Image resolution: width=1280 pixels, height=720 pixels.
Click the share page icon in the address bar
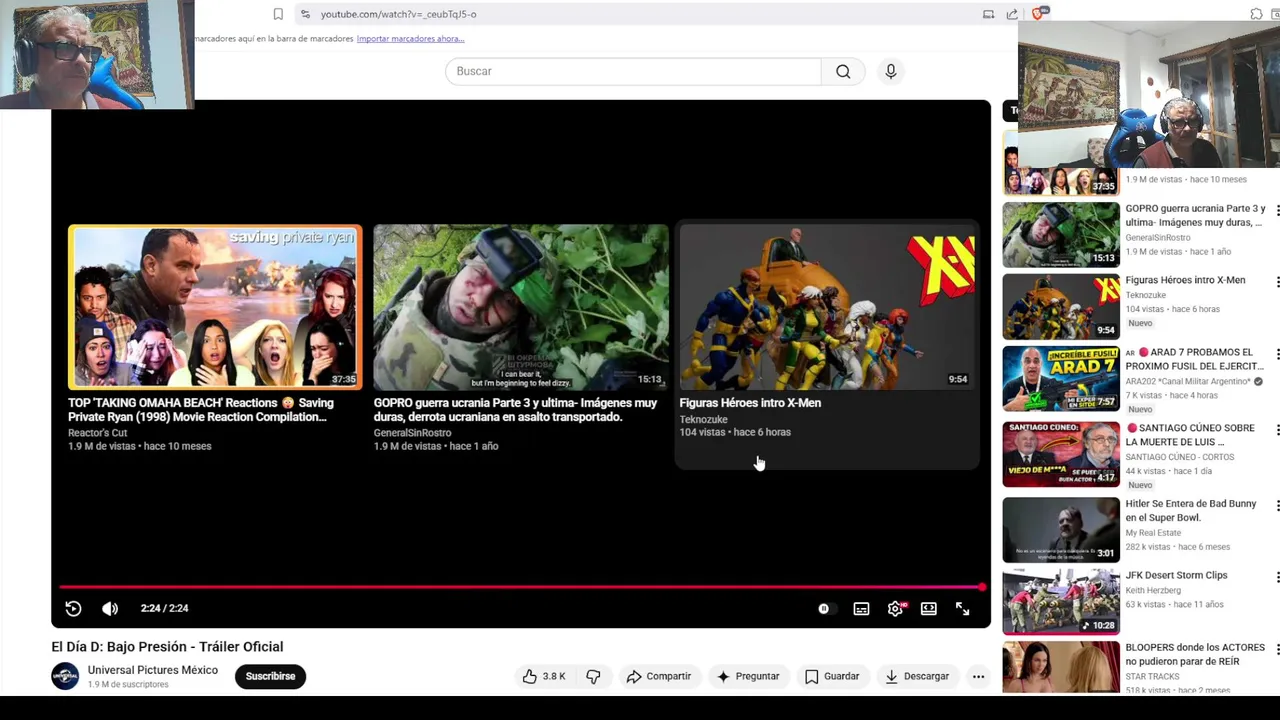coord(1012,14)
